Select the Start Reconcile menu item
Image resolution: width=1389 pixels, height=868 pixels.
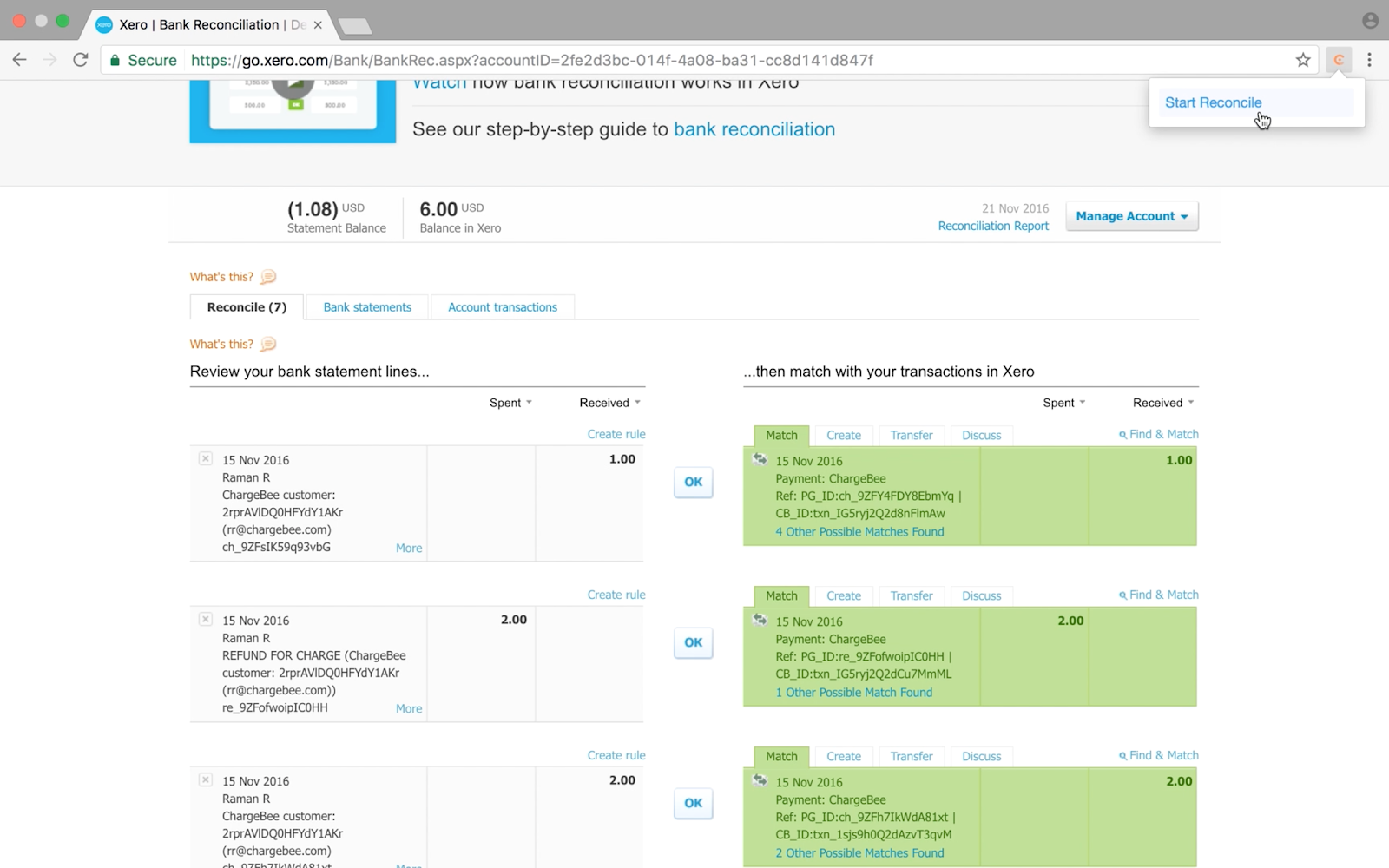pos(1213,102)
